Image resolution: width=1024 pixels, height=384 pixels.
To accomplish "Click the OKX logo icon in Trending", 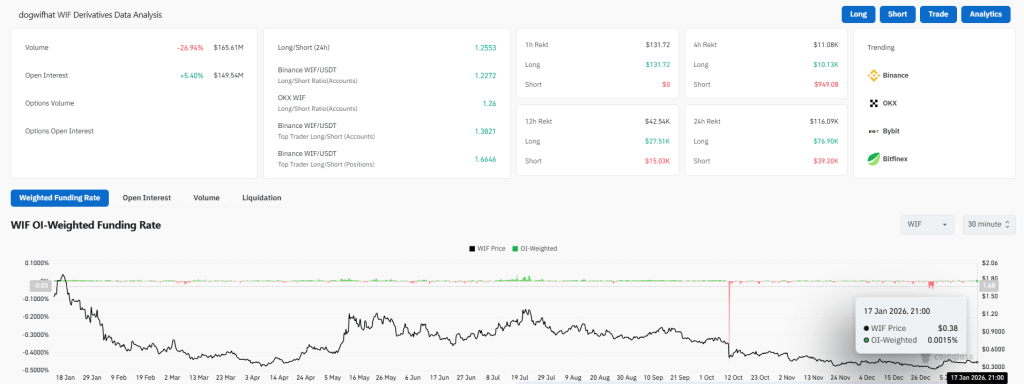I will [873, 103].
